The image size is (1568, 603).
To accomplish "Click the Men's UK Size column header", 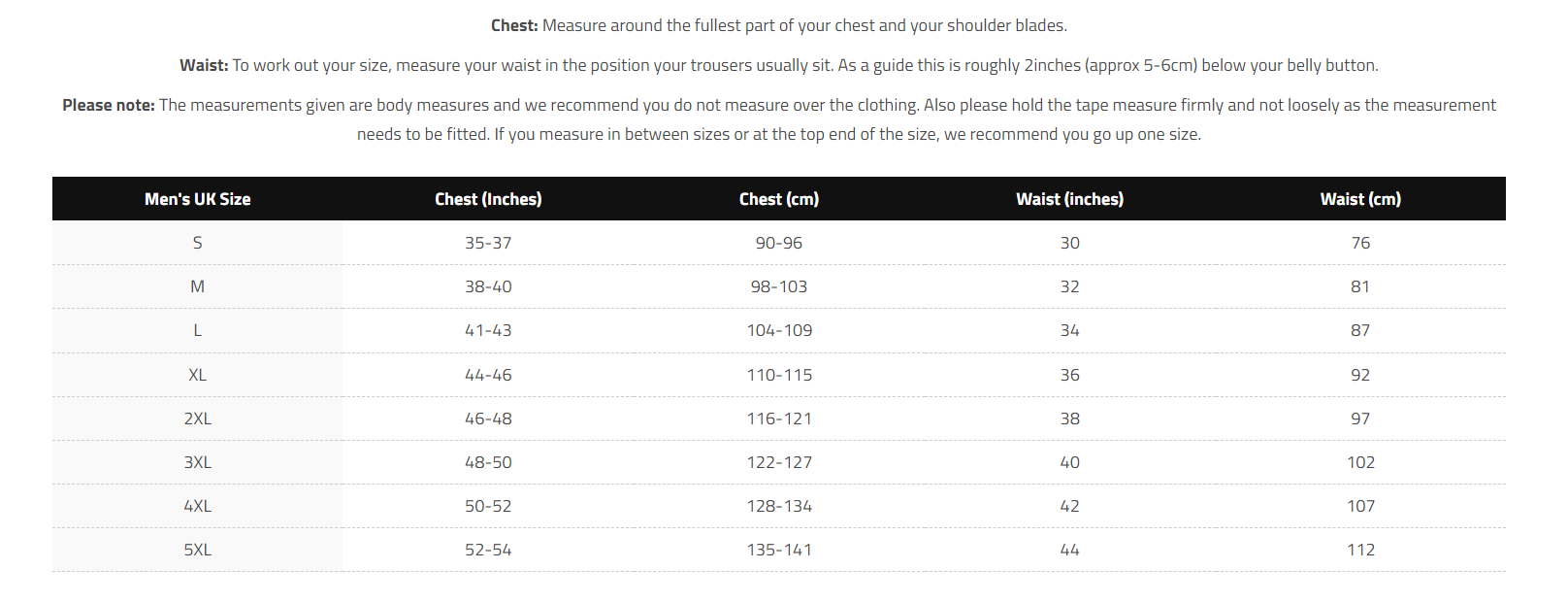I will click(x=197, y=199).
